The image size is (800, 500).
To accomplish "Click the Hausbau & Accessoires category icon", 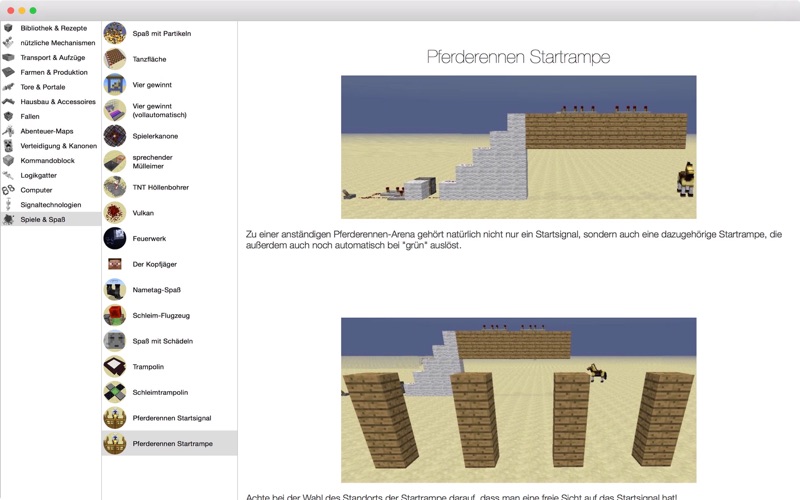I will (x=8, y=102).
